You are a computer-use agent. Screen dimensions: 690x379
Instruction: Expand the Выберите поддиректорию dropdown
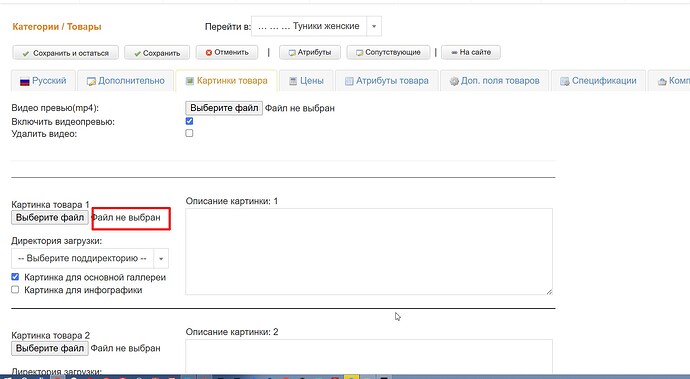[161, 258]
